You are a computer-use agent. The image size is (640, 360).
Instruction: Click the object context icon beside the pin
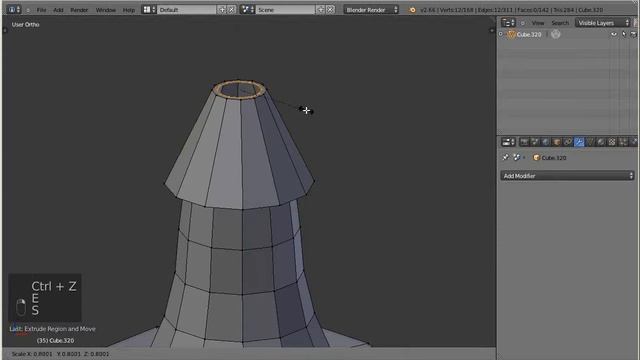[x=517, y=158]
